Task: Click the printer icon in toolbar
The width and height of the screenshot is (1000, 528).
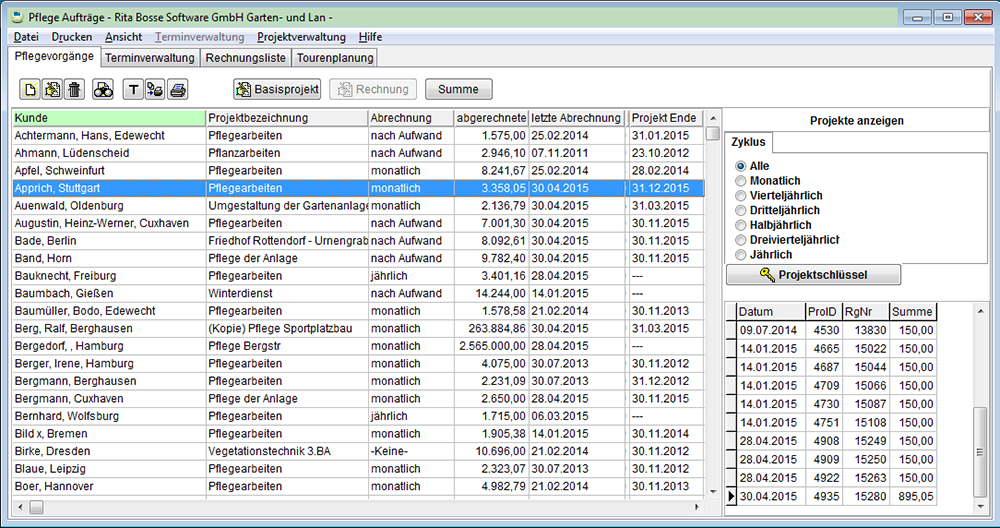Action: point(177,90)
